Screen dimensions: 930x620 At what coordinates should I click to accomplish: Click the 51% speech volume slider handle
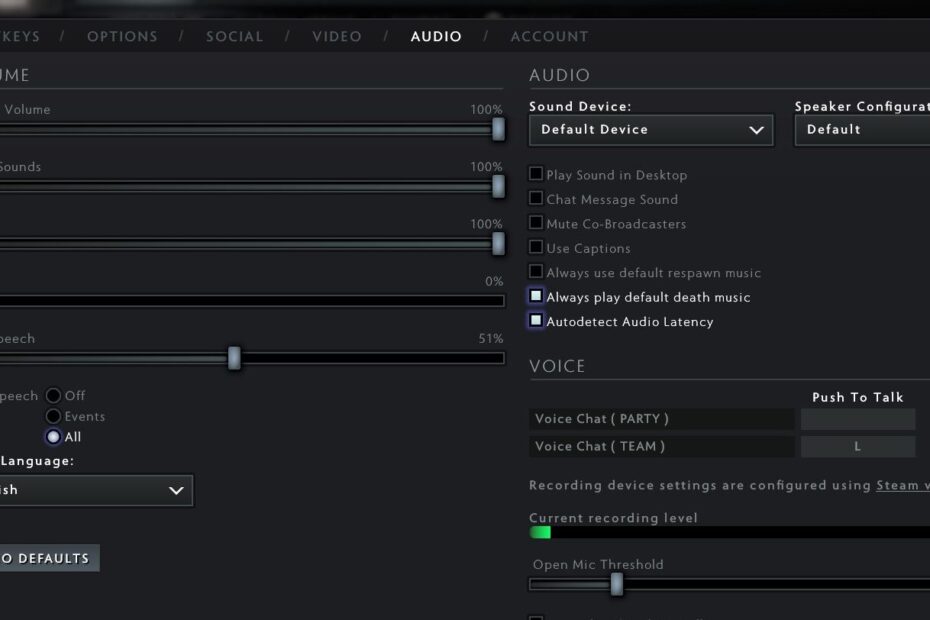tap(234, 358)
